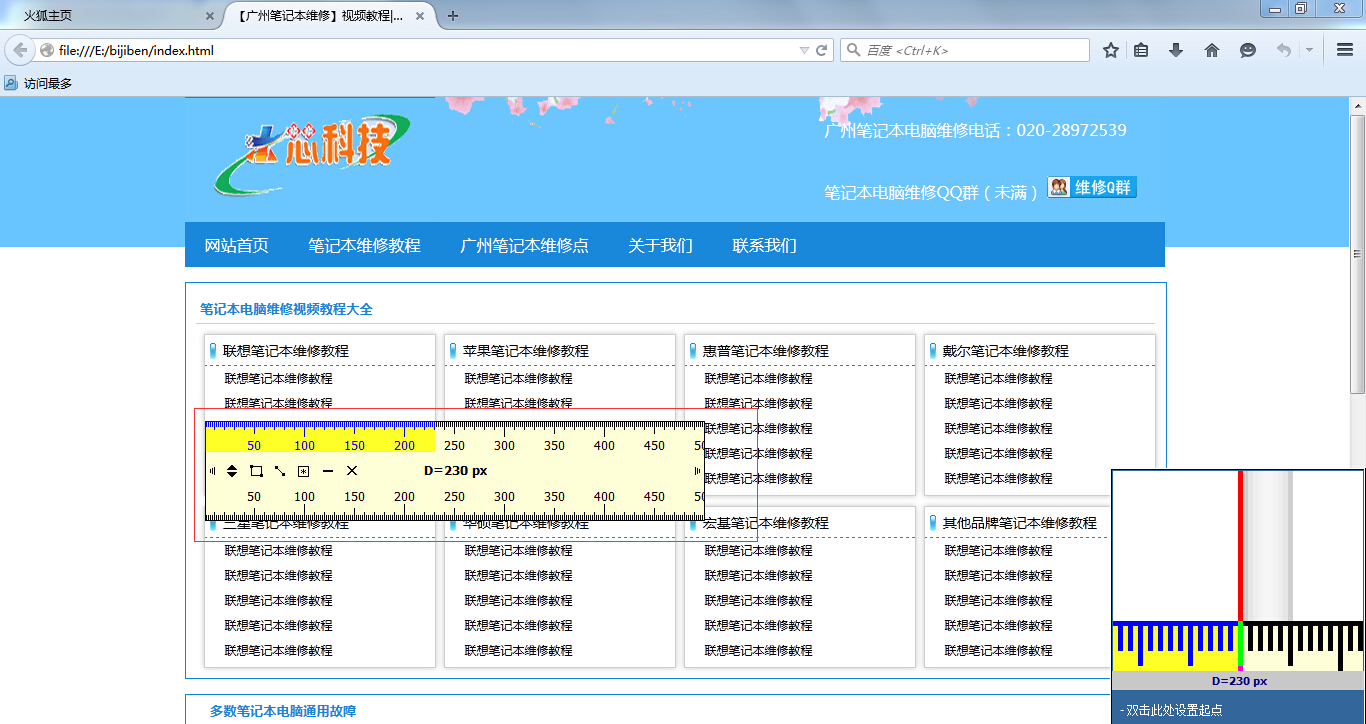Open 笔记本维修教程 in the navigation bar
Image resolution: width=1366 pixels, height=724 pixels.
point(364,245)
